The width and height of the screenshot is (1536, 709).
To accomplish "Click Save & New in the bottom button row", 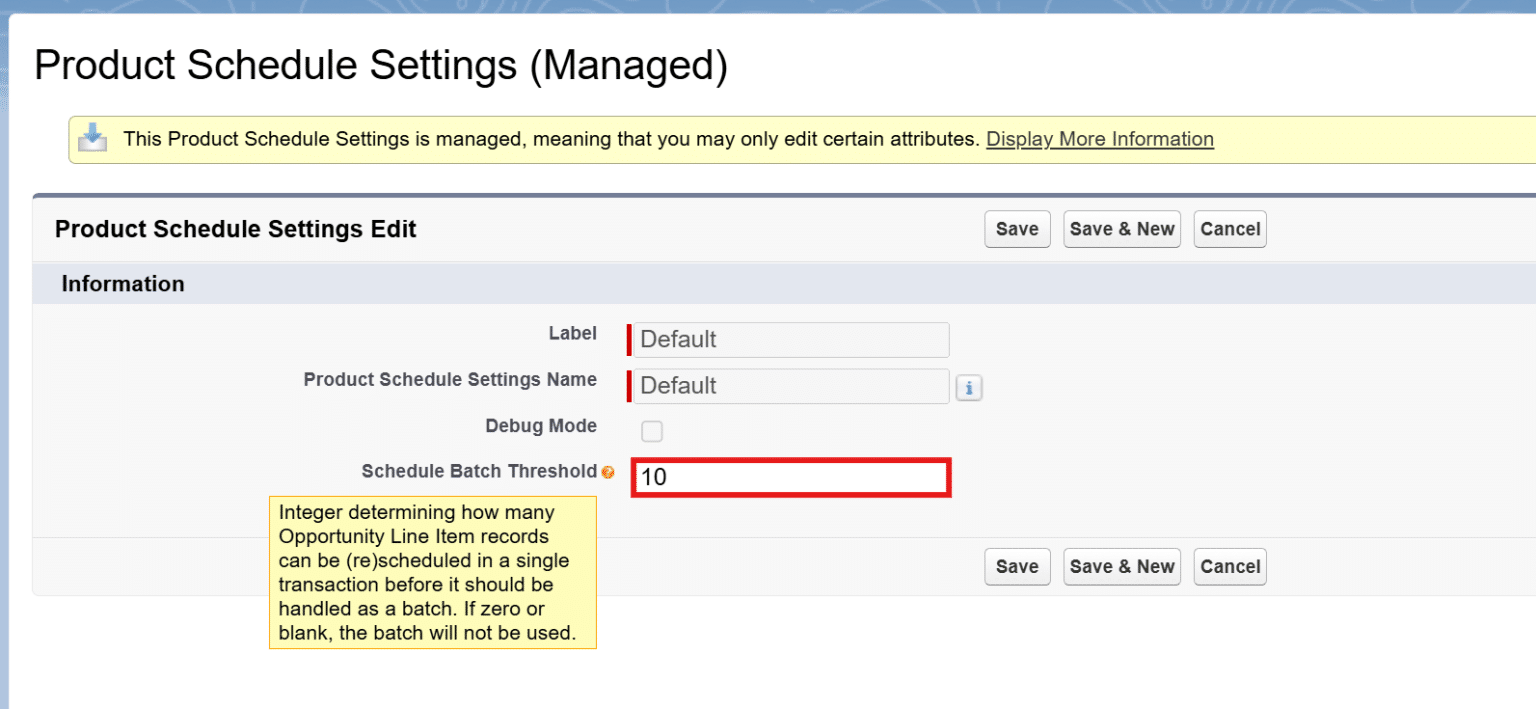I will pyautogui.click(x=1121, y=566).
